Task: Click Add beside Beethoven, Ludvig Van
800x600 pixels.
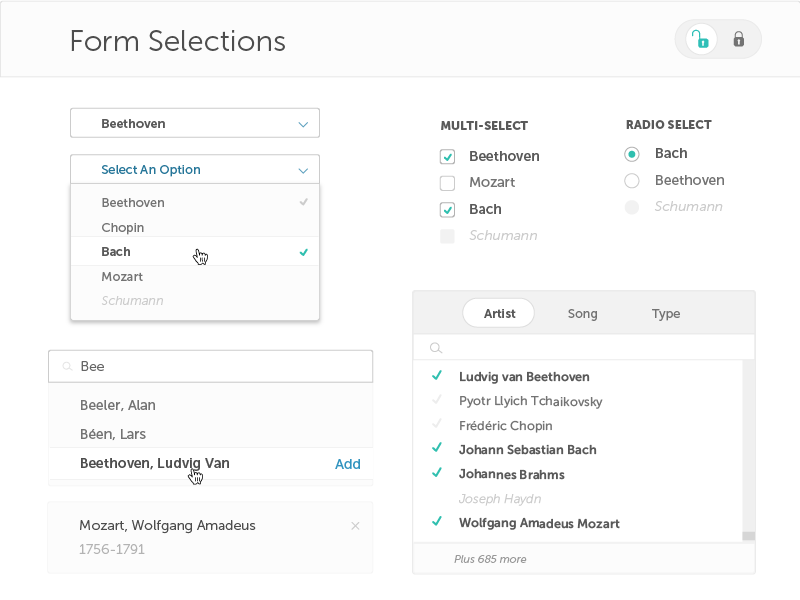Action: point(347,463)
